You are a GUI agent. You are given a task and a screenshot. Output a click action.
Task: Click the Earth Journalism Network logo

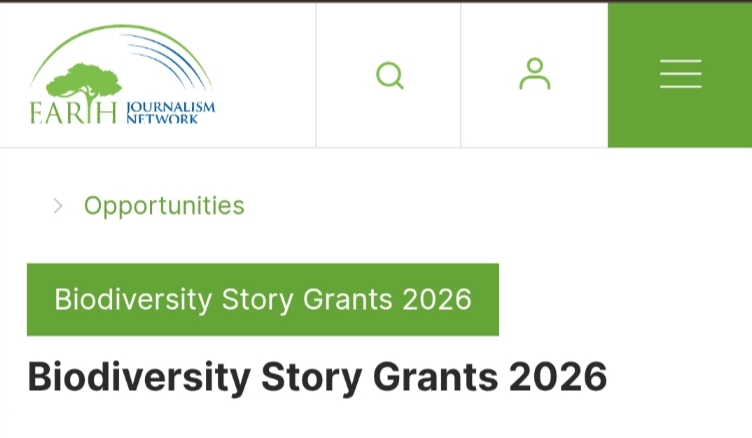pyautogui.click(x=122, y=76)
